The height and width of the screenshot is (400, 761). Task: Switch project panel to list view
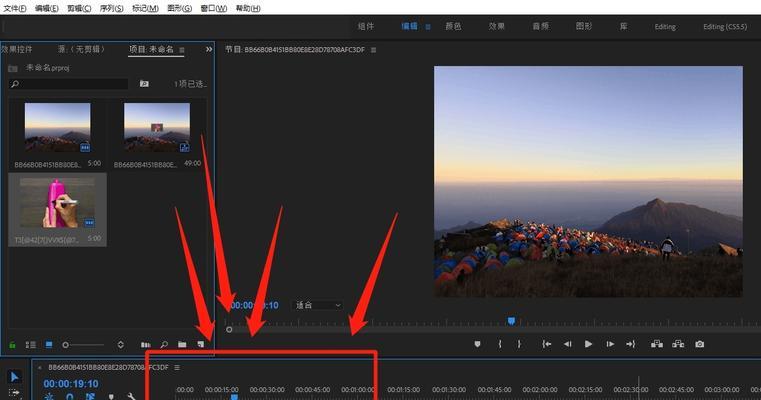pos(31,345)
